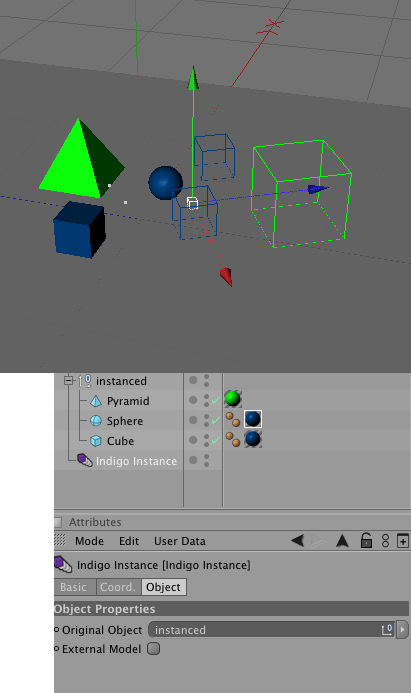
Task: Click the red X-axis arrow handle
Action: click(x=226, y=276)
